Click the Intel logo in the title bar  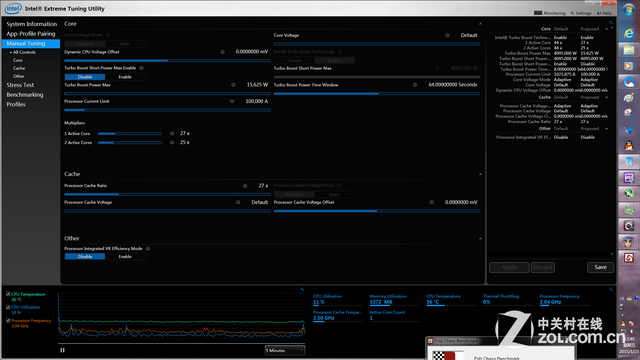[13, 8]
